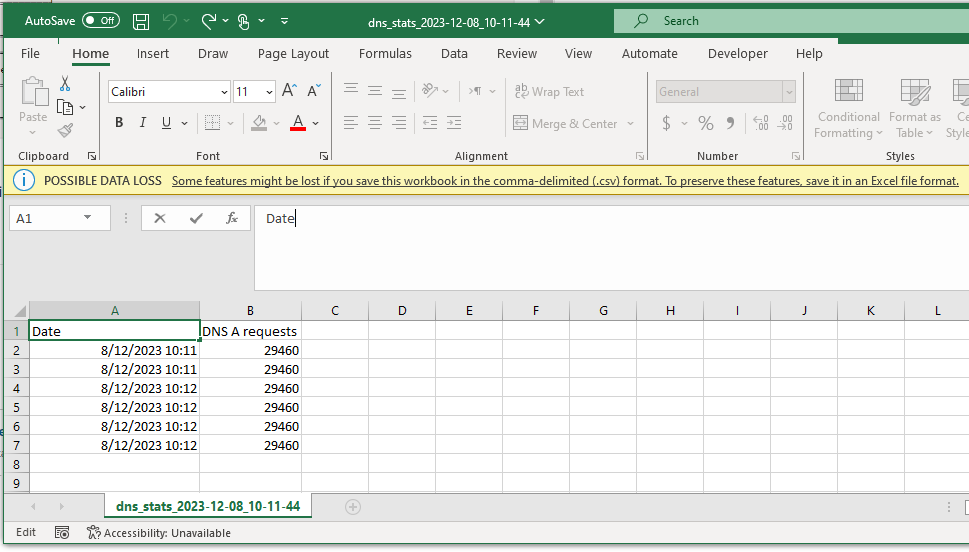Viewport: 969px width, 552px height.
Task: Click the Center align icon
Action: click(x=375, y=123)
